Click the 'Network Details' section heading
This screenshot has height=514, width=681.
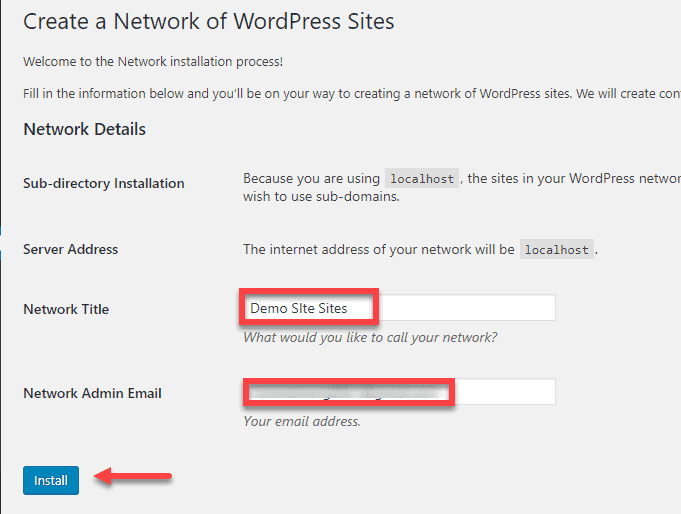point(85,129)
